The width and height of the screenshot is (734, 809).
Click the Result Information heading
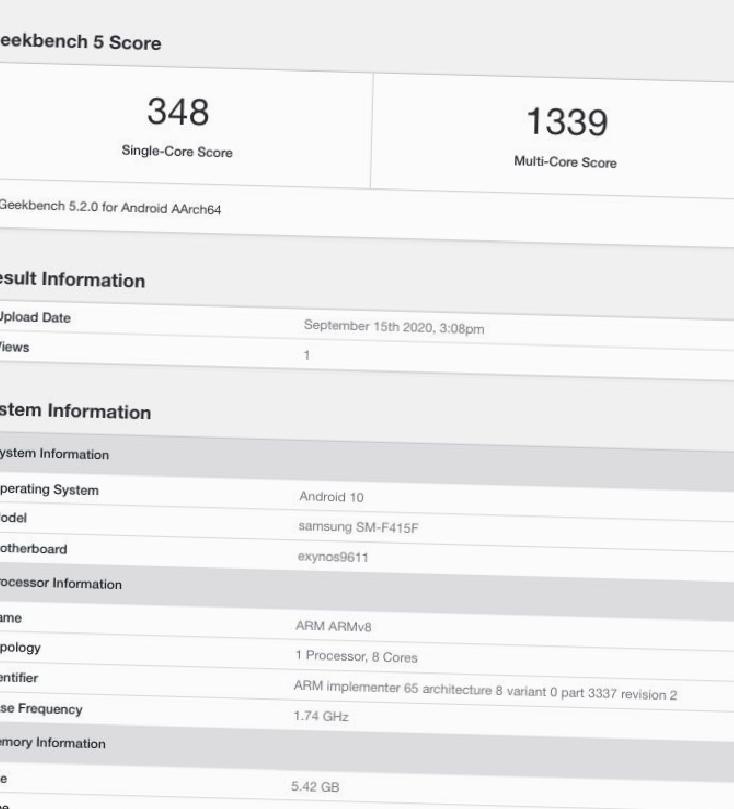pyautogui.click(x=72, y=279)
